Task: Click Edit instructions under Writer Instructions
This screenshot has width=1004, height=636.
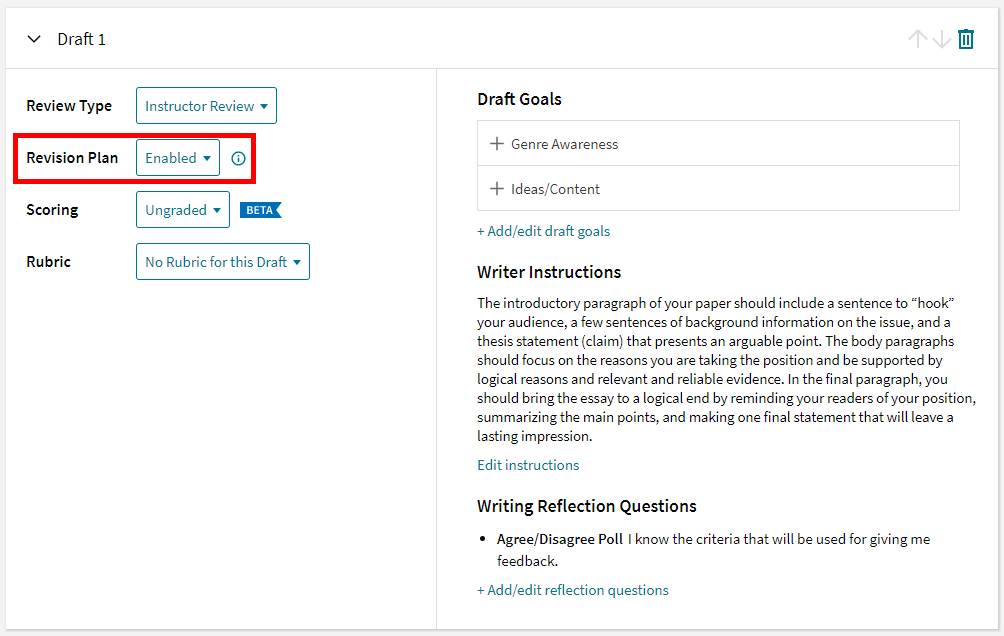Action: [528, 464]
